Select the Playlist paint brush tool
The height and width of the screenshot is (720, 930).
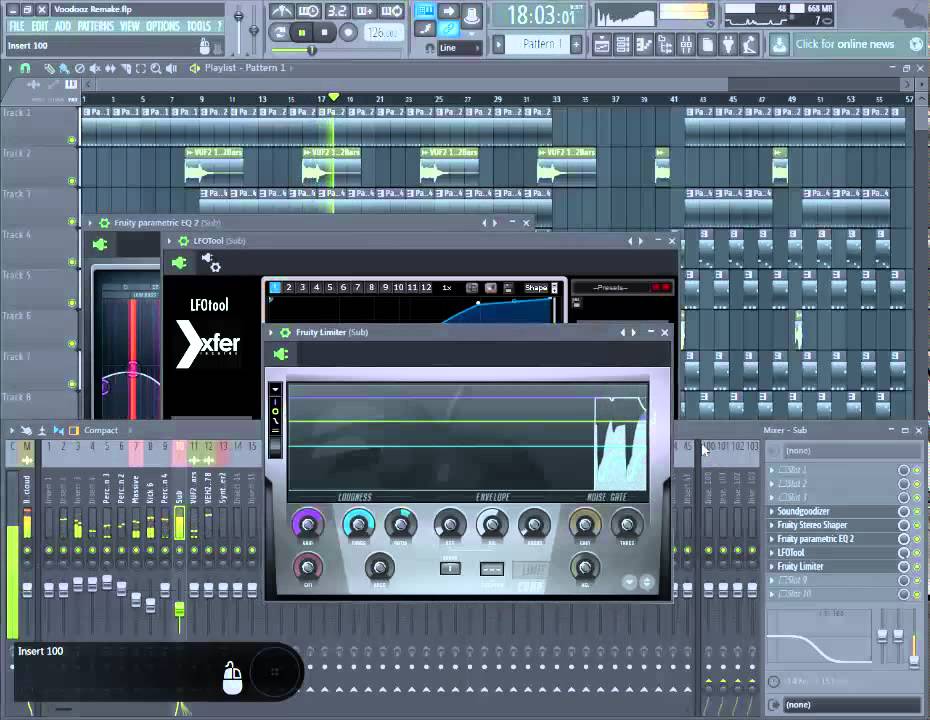pyautogui.click(x=63, y=69)
